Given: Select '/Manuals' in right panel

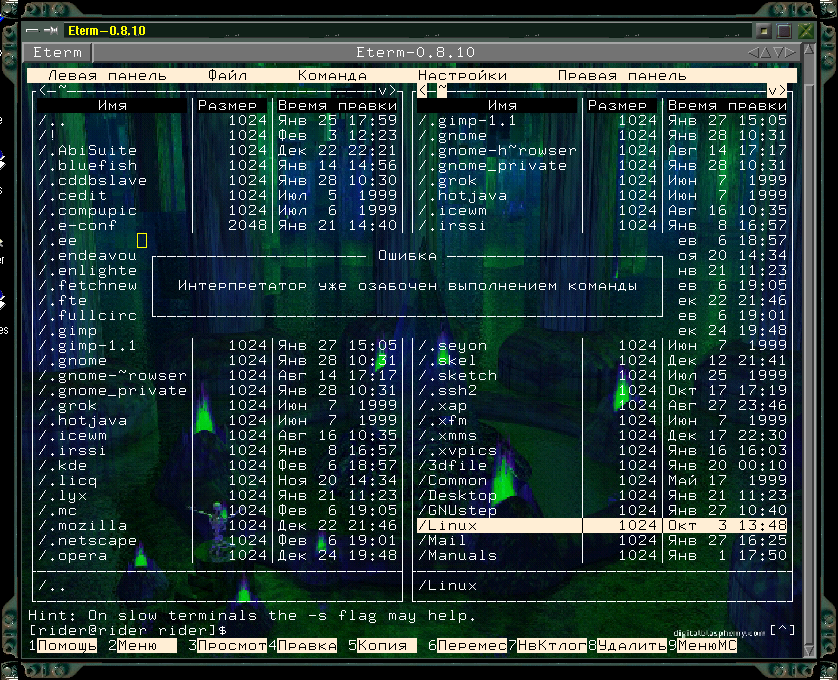Looking at the screenshot, I should coord(602,555).
